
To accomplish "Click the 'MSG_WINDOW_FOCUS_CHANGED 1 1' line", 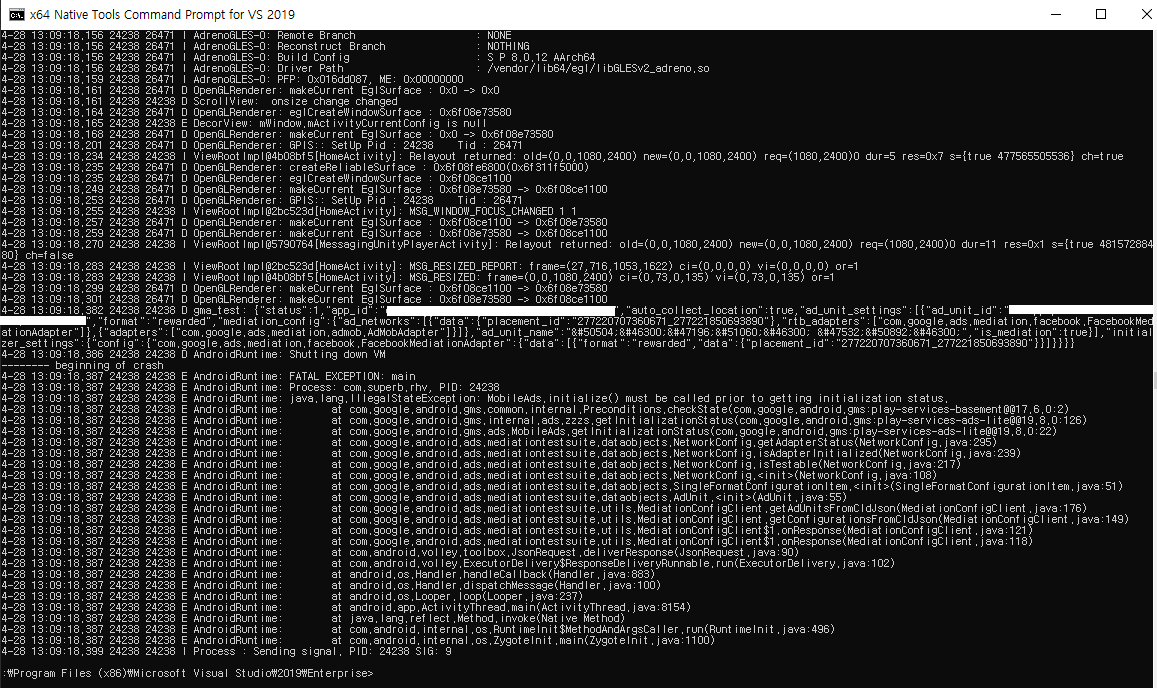I will tap(289, 211).
